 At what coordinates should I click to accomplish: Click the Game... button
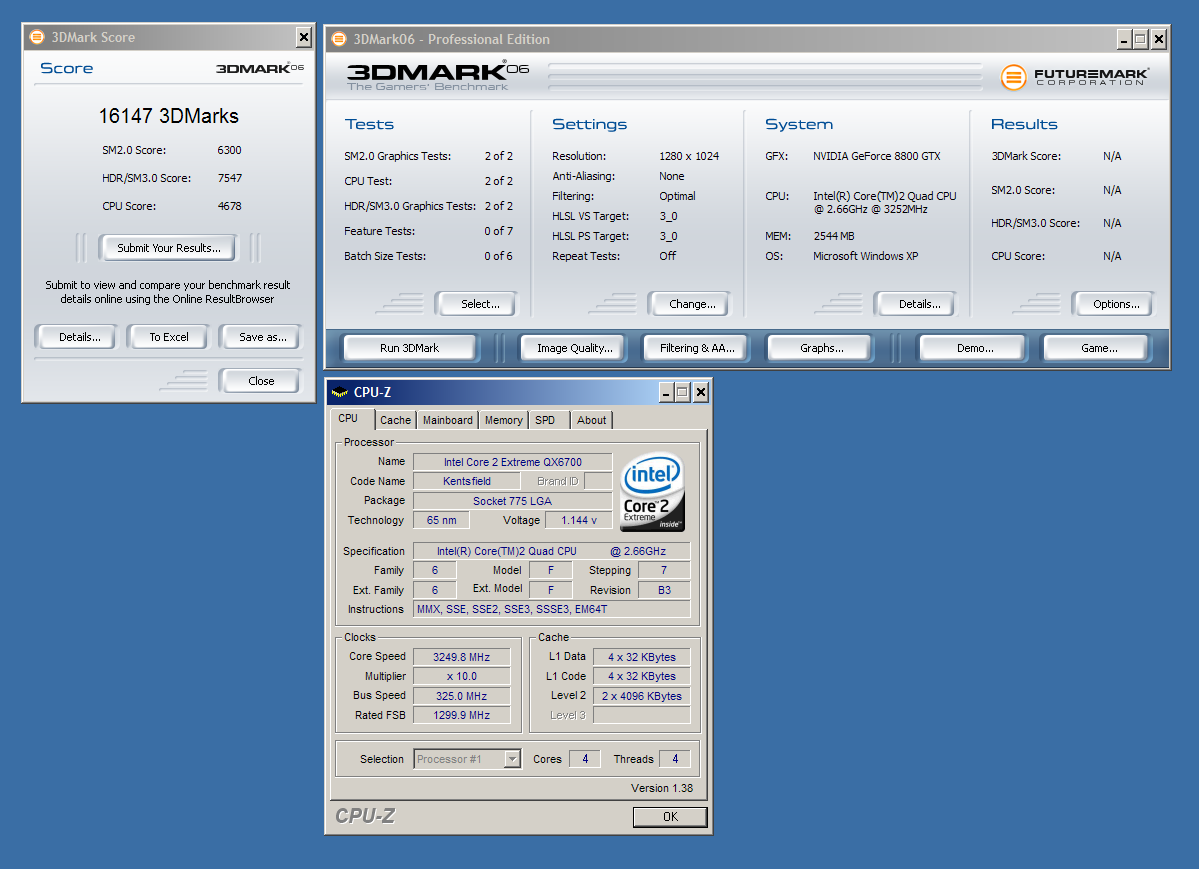[1099, 348]
